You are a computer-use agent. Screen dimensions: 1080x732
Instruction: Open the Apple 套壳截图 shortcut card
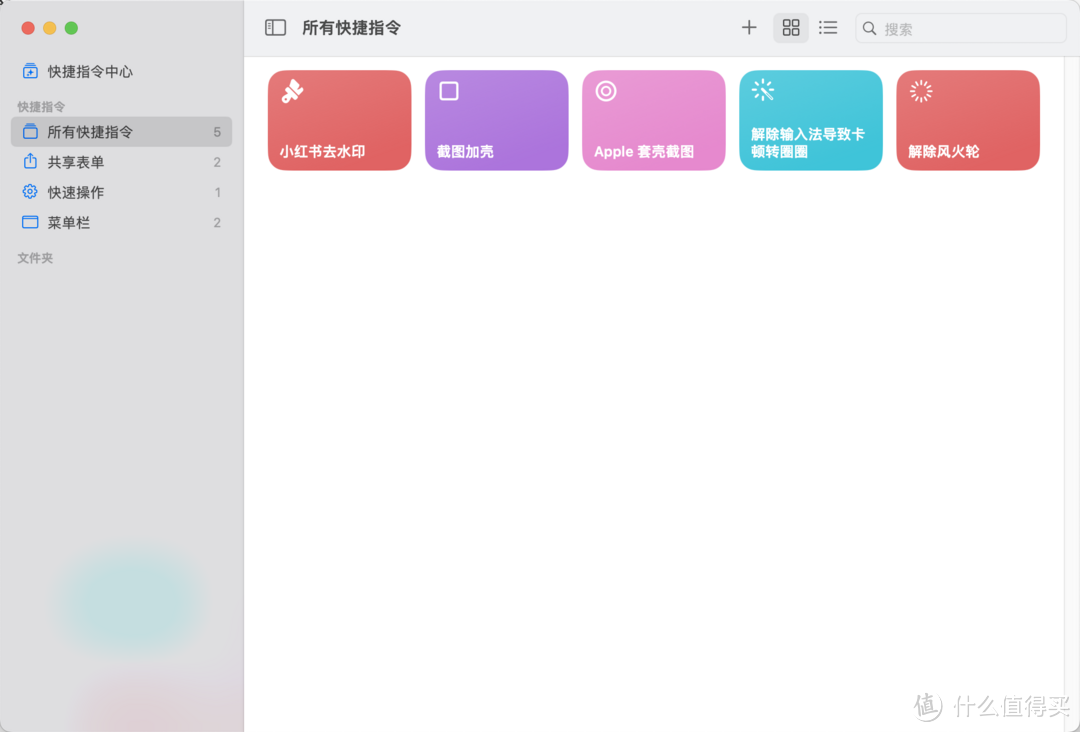click(x=654, y=120)
